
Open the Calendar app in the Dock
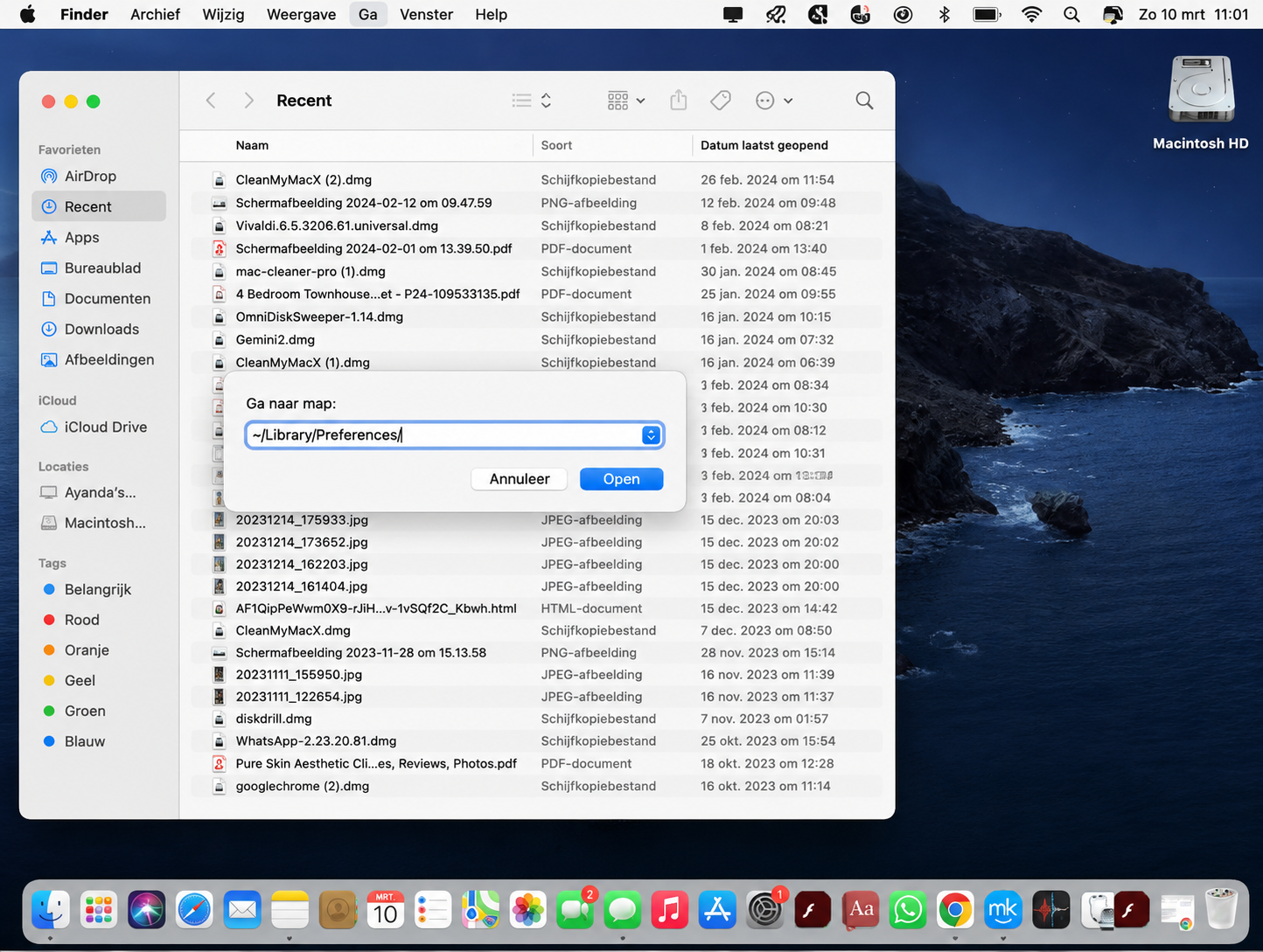(x=385, y=910)
